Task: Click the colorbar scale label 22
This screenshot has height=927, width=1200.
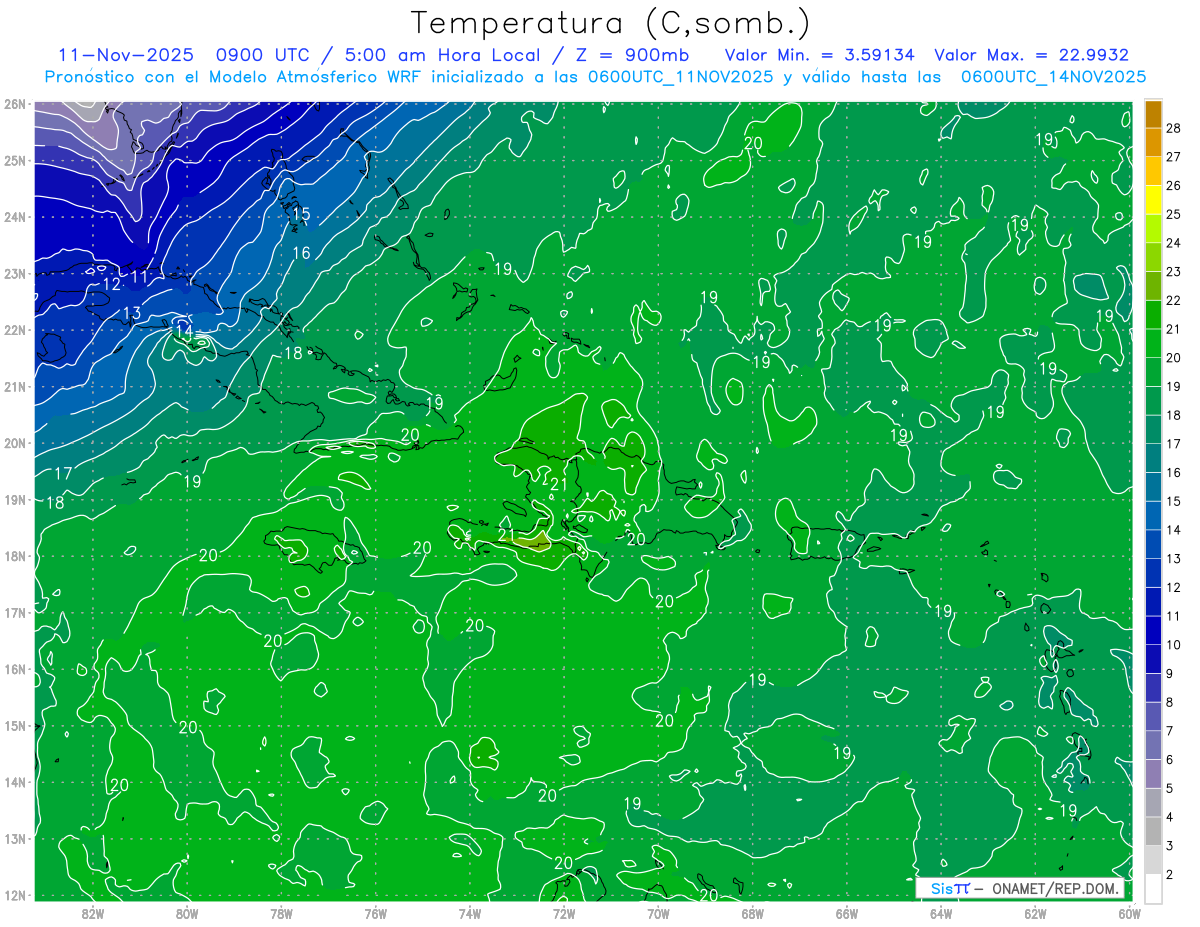Action: 1174,300
